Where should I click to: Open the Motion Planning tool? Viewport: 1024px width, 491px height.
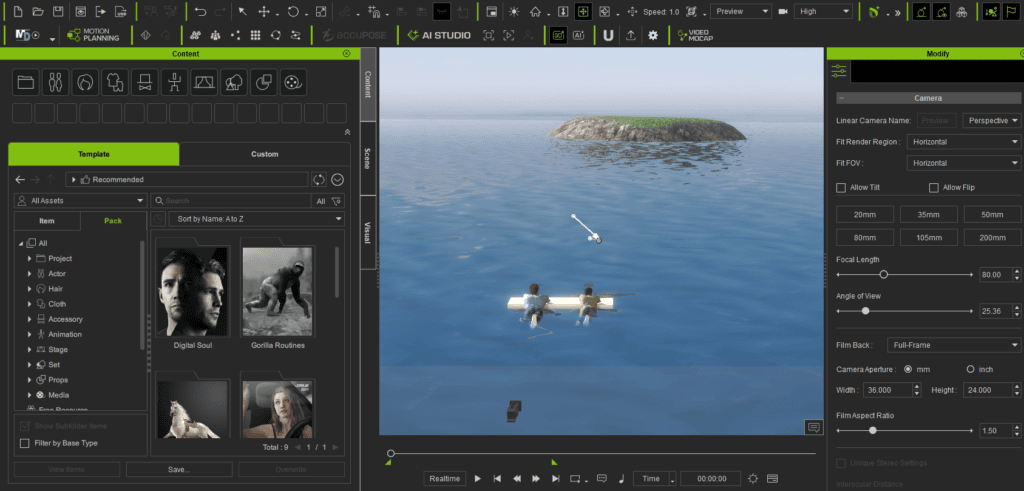93,36
